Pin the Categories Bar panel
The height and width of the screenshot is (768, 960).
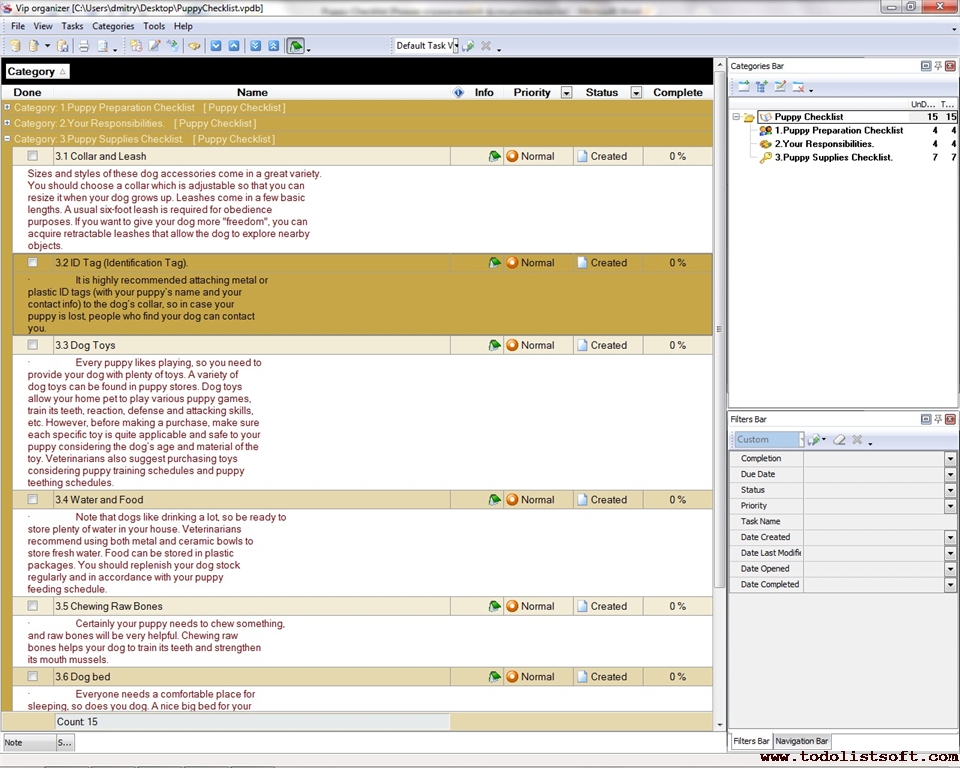click(x=938, y=66)
